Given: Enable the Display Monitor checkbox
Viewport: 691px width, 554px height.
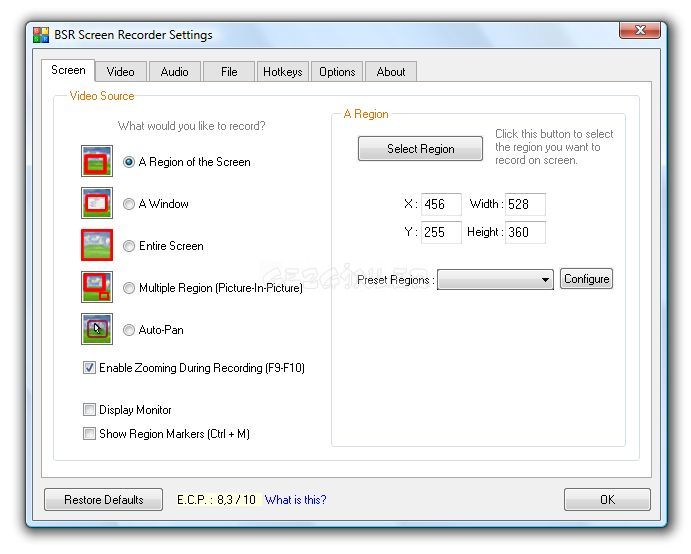Looking at the screenshot, I should pyautogui.click(x=89, y=409).
